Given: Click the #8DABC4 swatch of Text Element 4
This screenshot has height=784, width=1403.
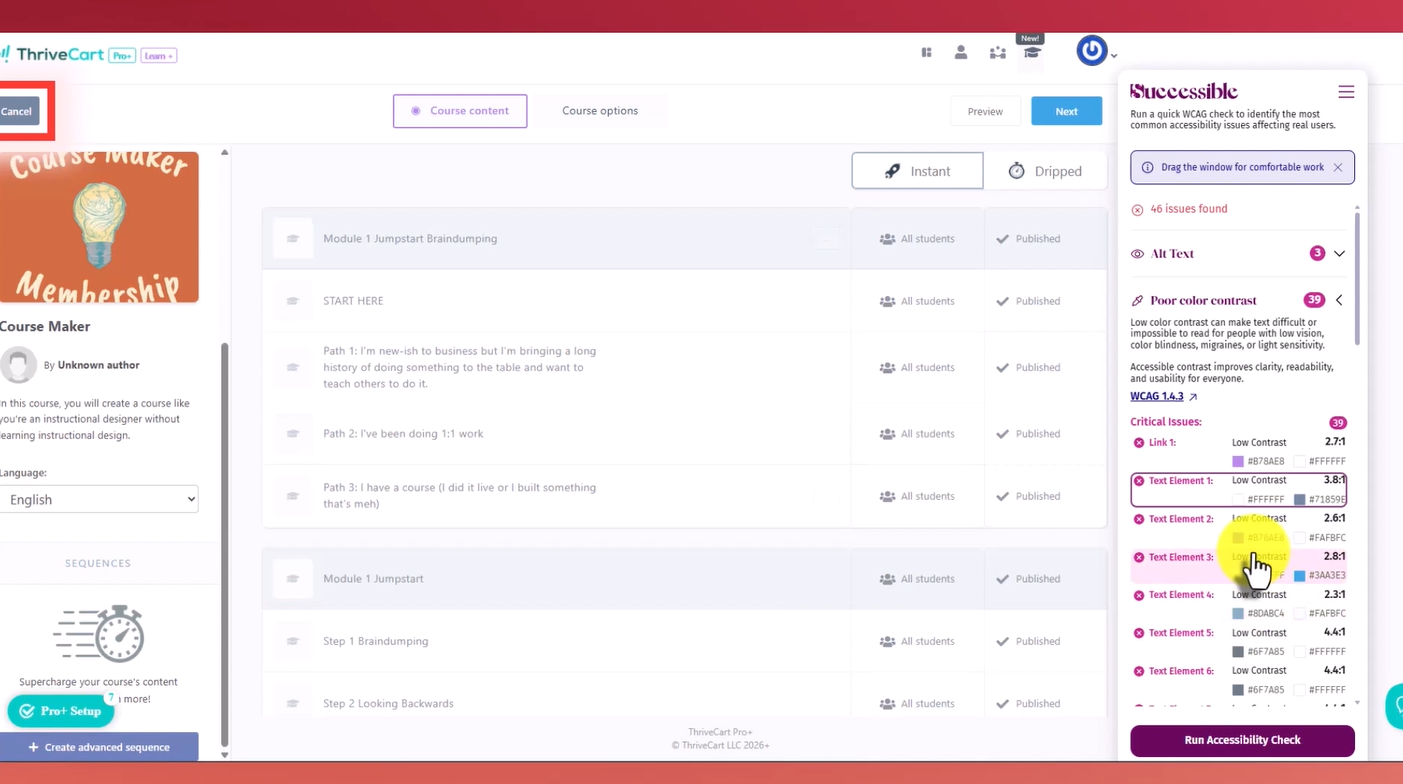Looking at the screenshot, I should click(1238, 613).
